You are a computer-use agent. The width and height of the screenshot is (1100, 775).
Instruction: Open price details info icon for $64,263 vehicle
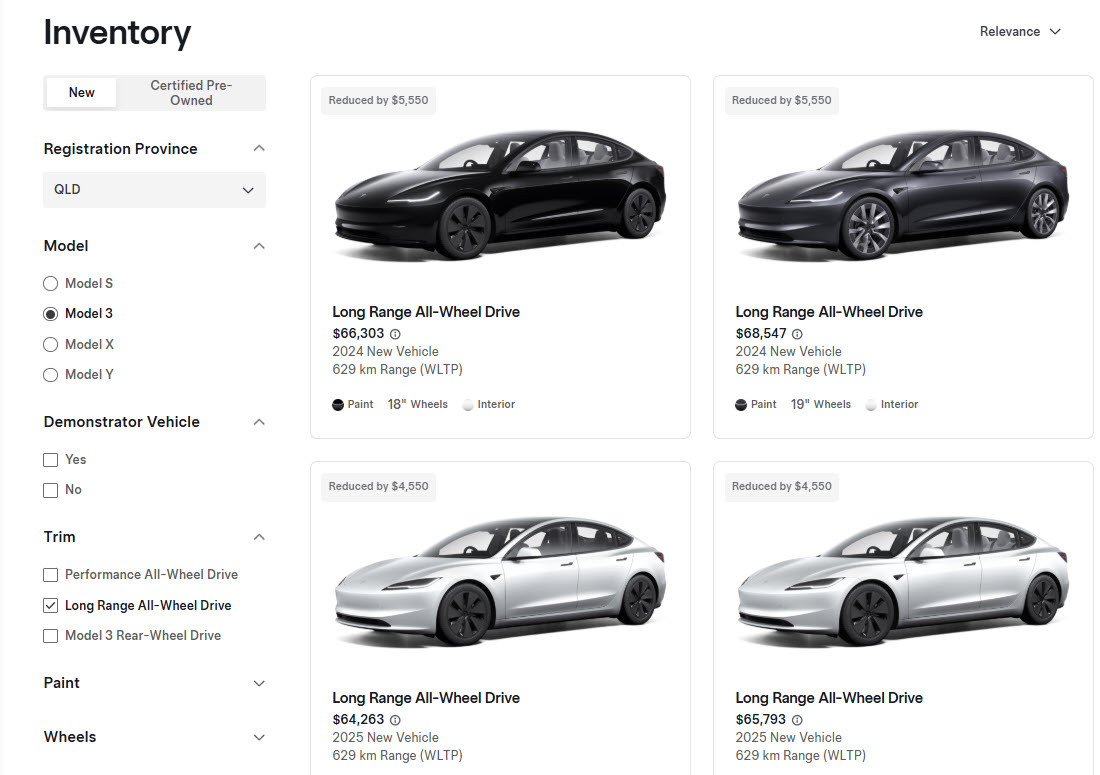point(394,719)
